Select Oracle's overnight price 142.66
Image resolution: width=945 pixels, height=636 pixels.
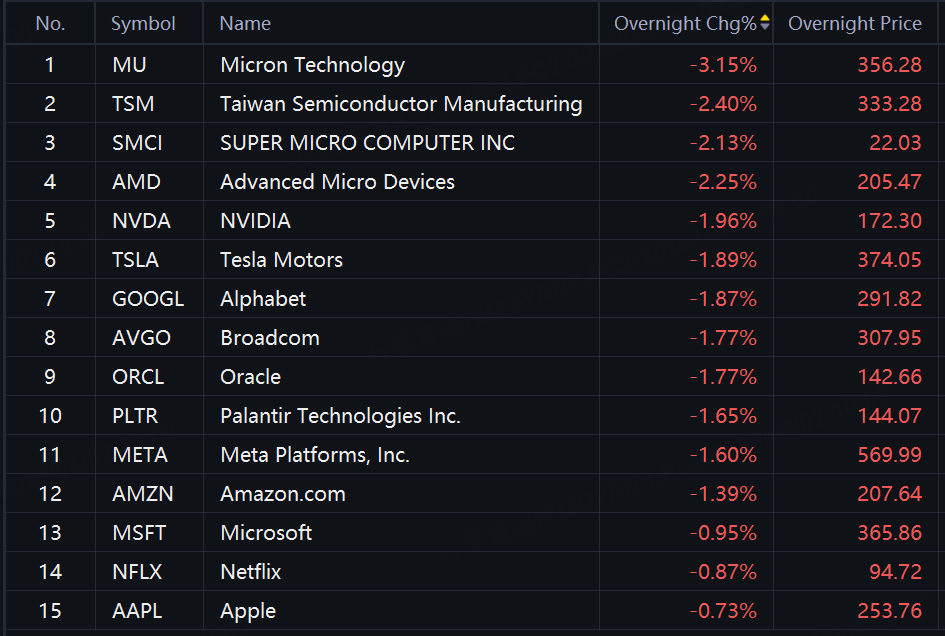[x=889, y=377]
